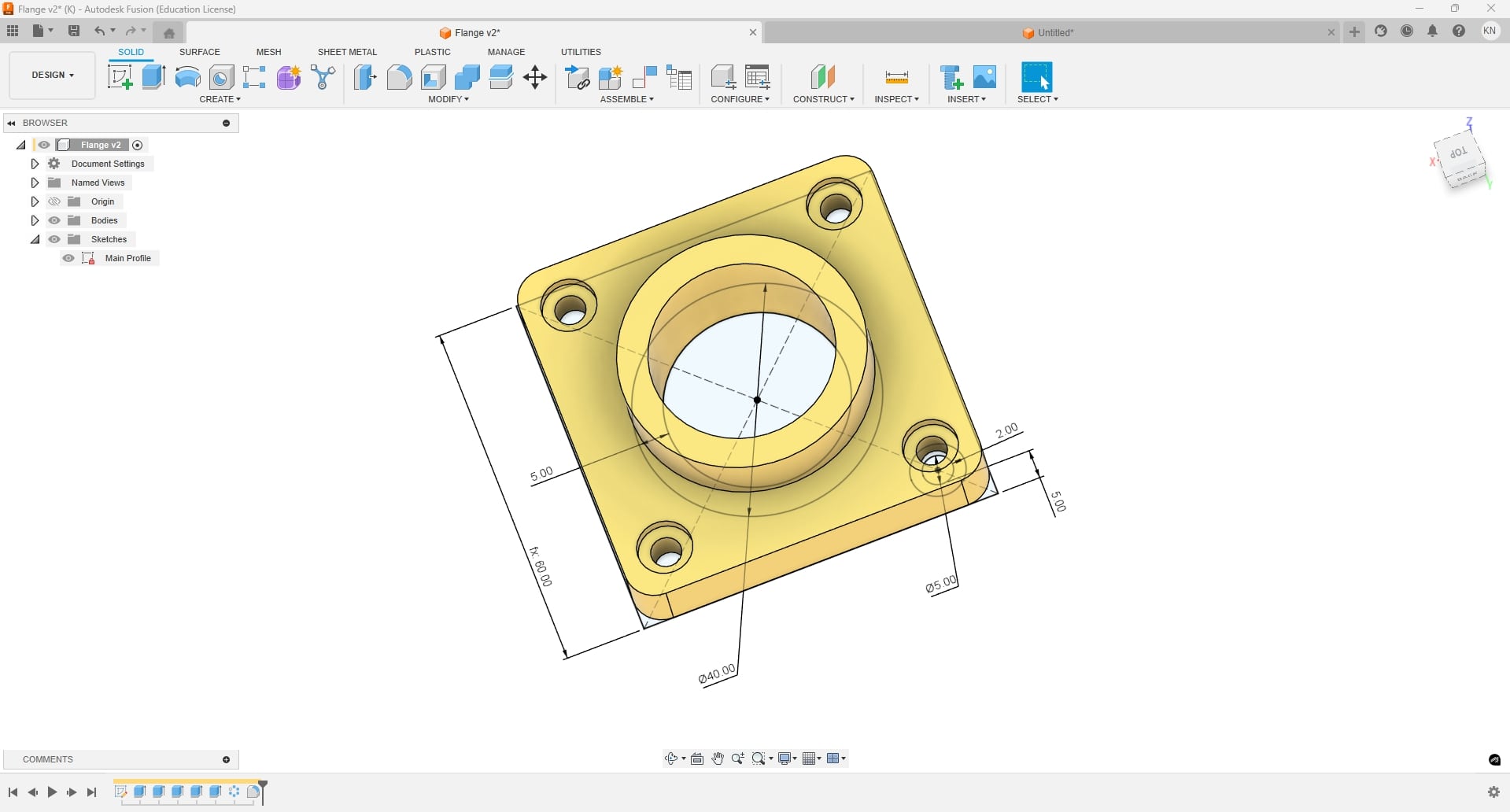Screen dimensions: 1510x812
Task: Click the Insert Component link icon
Action: pyautogui.click(x=578, y=77)
